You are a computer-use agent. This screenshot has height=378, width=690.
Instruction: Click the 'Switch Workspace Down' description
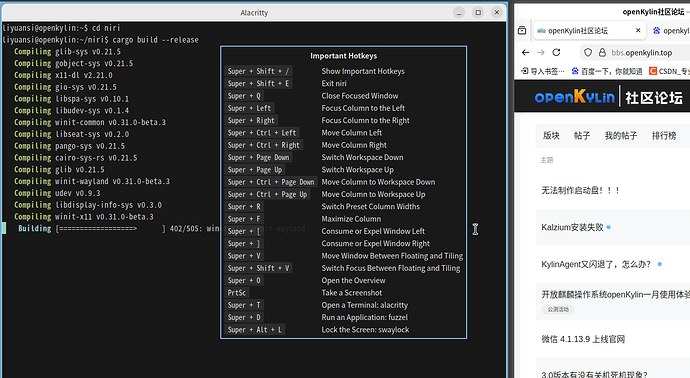362,158
